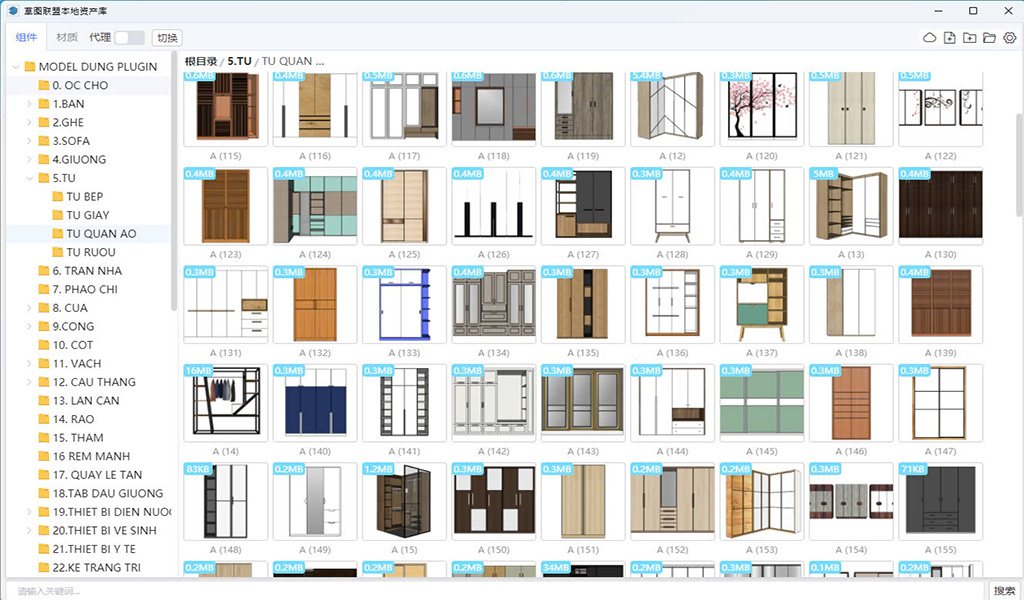The height and width of the screenshot is (600, 1024).
Task: Click the open folder icon in the toolbar
Action: [x=989, y=38]
